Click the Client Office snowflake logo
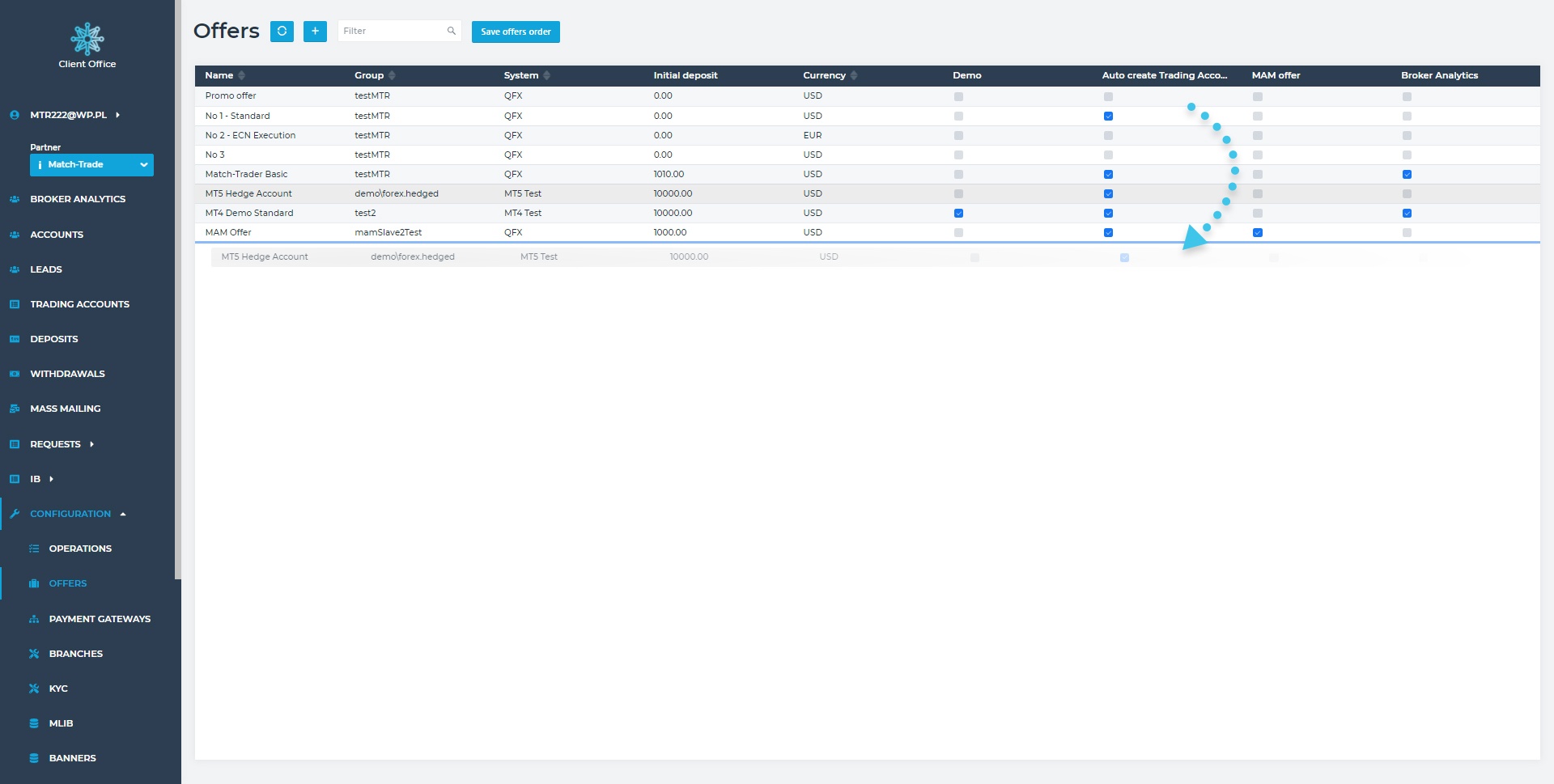Image resolution: width=1554 pixels, height=784 pixels. click(87, 39)
